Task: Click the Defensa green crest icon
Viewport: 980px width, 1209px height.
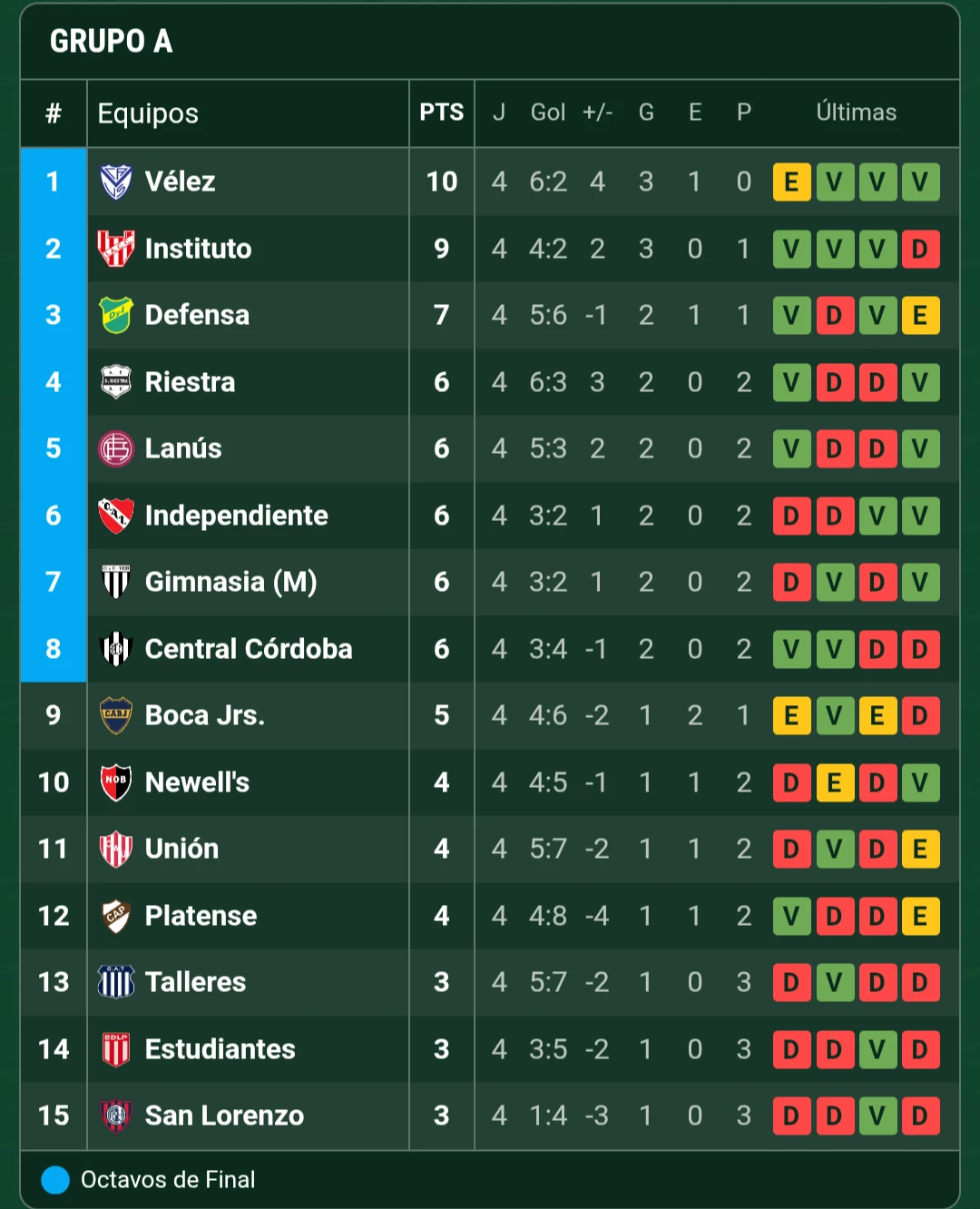Action: 116,315
